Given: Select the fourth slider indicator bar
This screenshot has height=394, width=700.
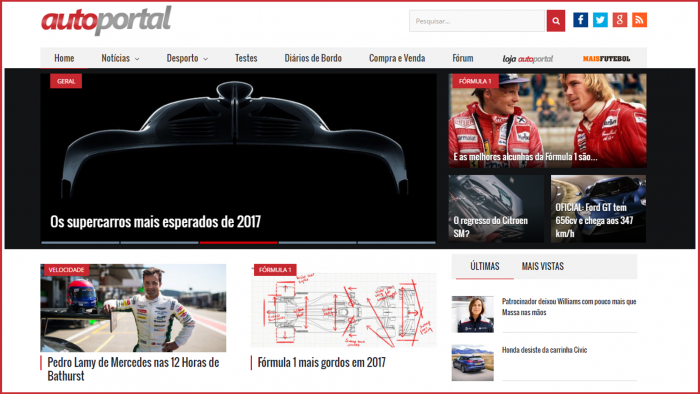Looking at the screenshot, I should point(317,243).
